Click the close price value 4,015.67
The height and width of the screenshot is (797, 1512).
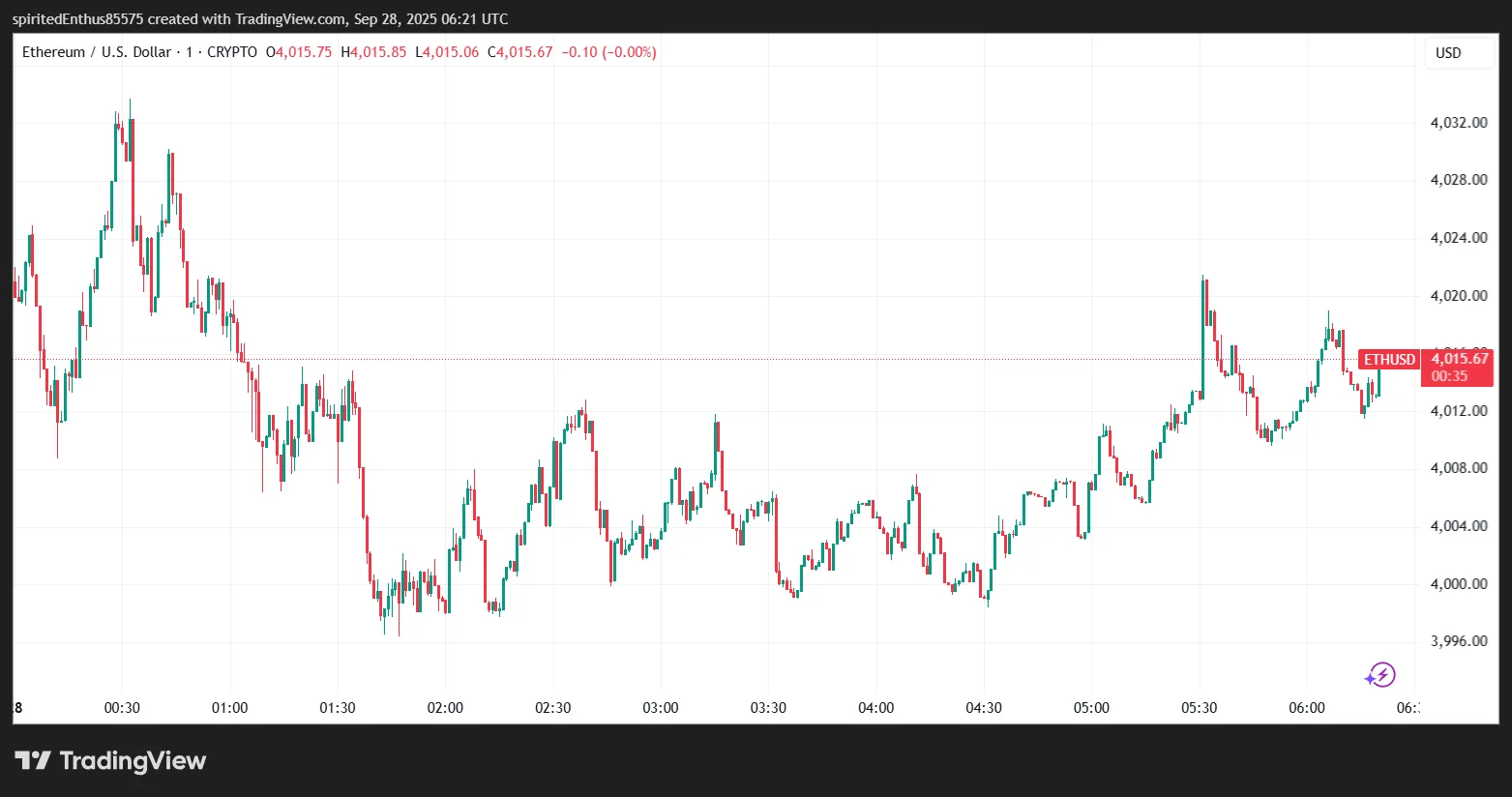pos(523,52)
